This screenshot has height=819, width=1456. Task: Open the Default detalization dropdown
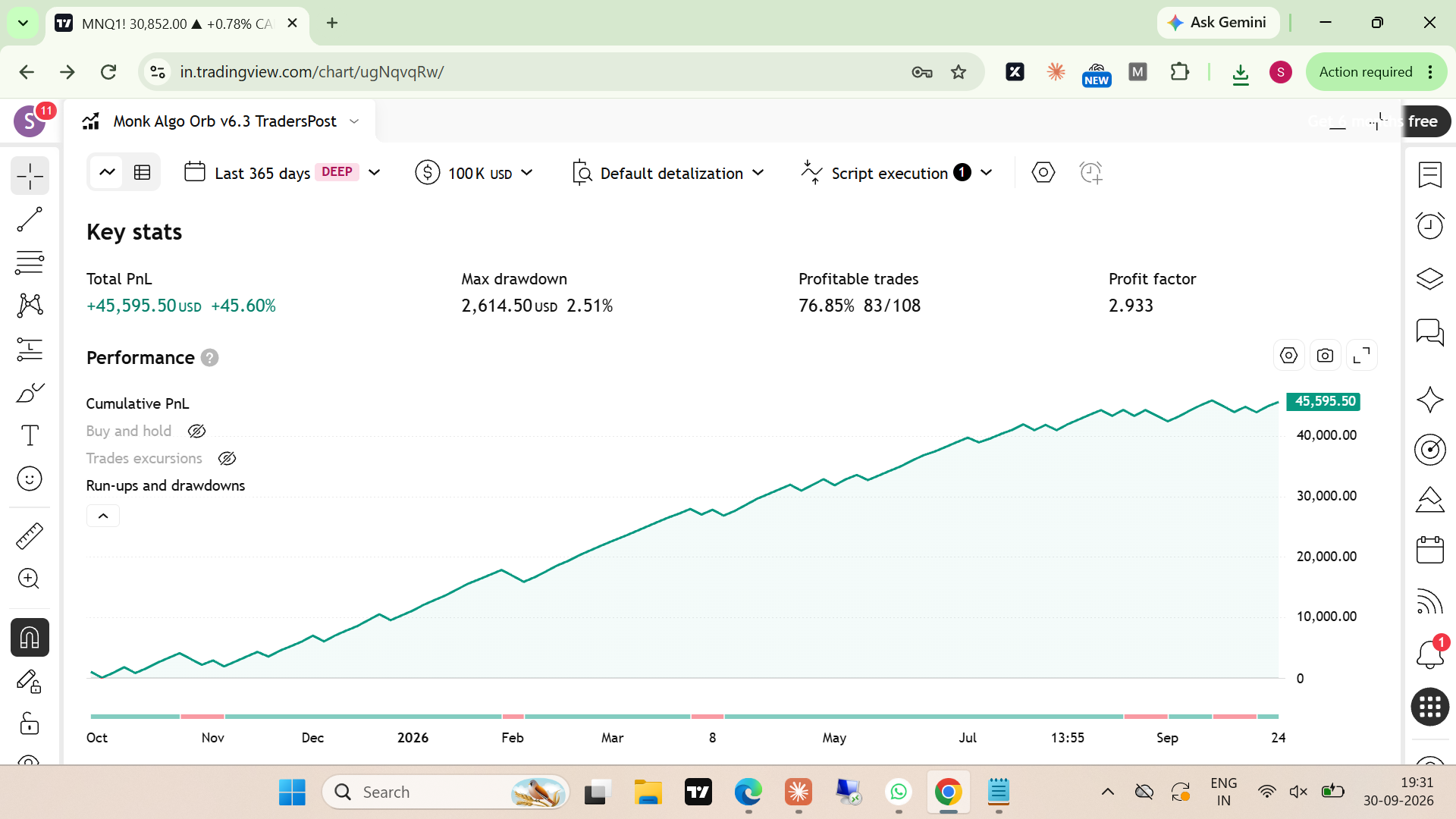[x=668, y=173]
